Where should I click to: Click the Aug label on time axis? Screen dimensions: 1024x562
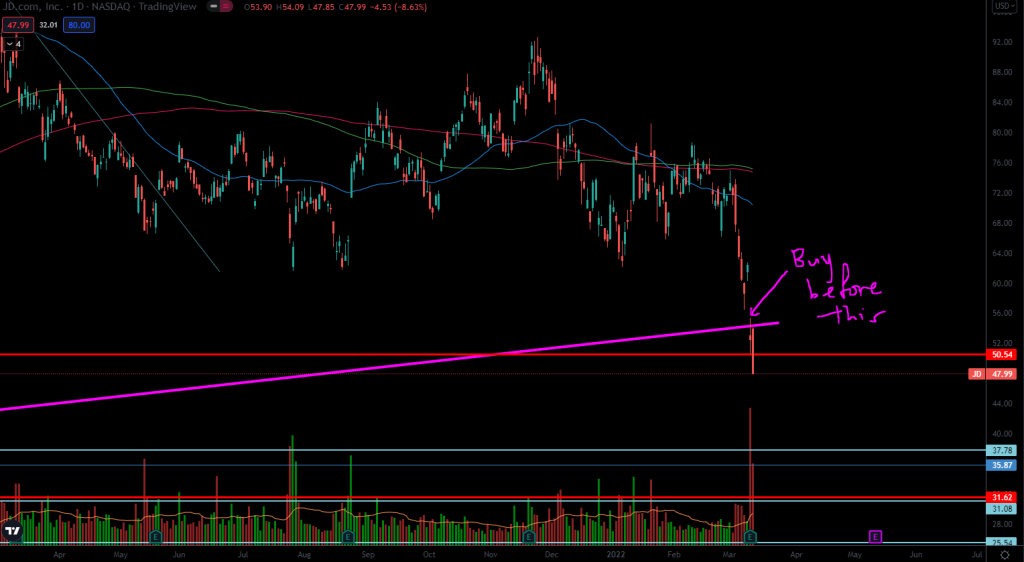304,554
